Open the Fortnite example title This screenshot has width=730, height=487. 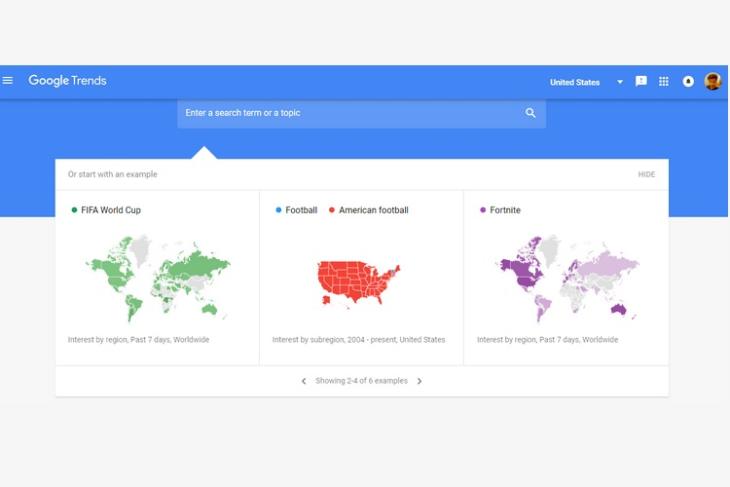pos(505,210)
